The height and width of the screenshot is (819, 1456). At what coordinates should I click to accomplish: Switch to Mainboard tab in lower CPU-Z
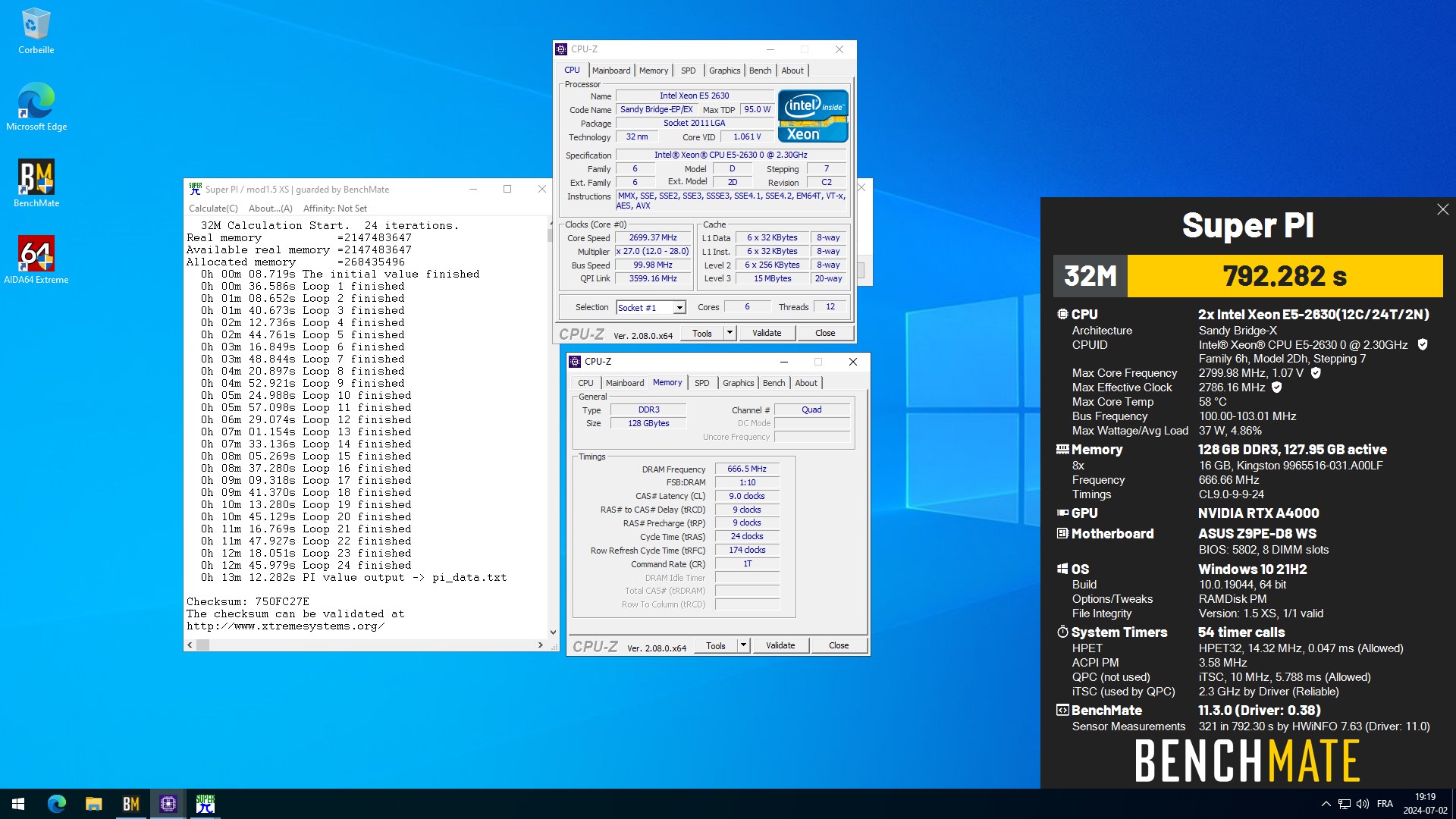click(x=625, y=383)
